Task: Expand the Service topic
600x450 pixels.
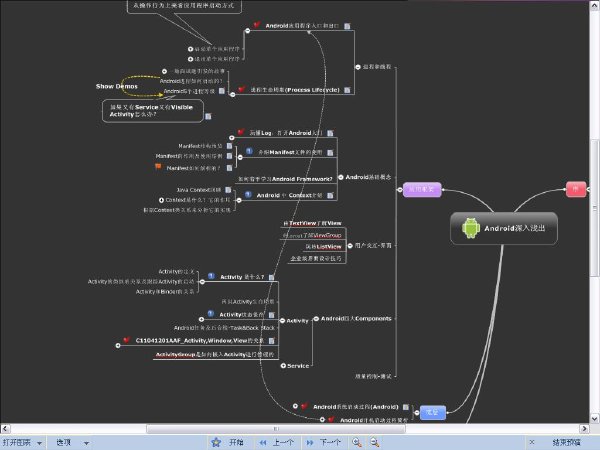Action: pyautogui.click(x=283, y=366)
